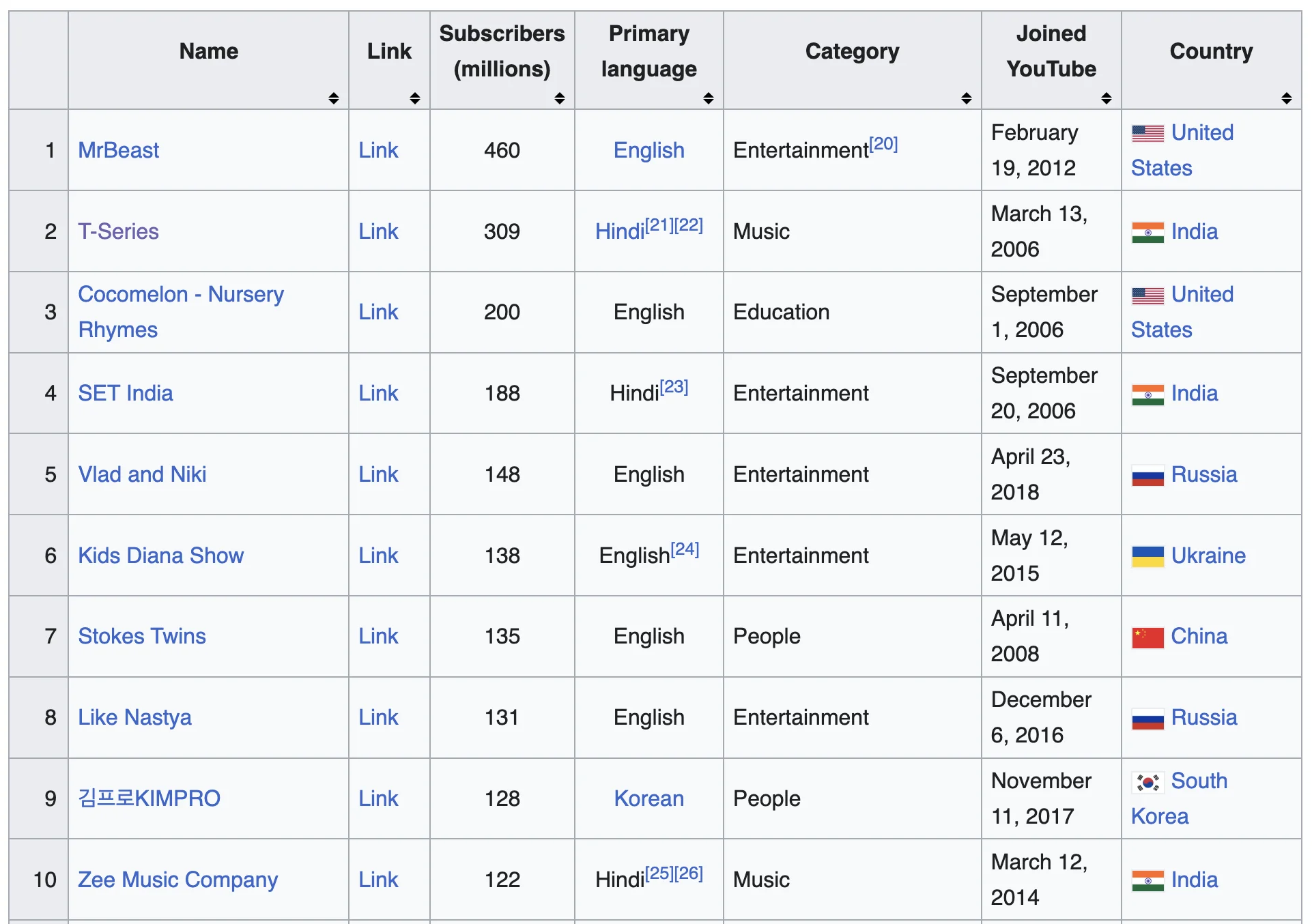Click the Ukraine flag for Kids Diana Show
1312x924 pixels.
pos(1148,555)
